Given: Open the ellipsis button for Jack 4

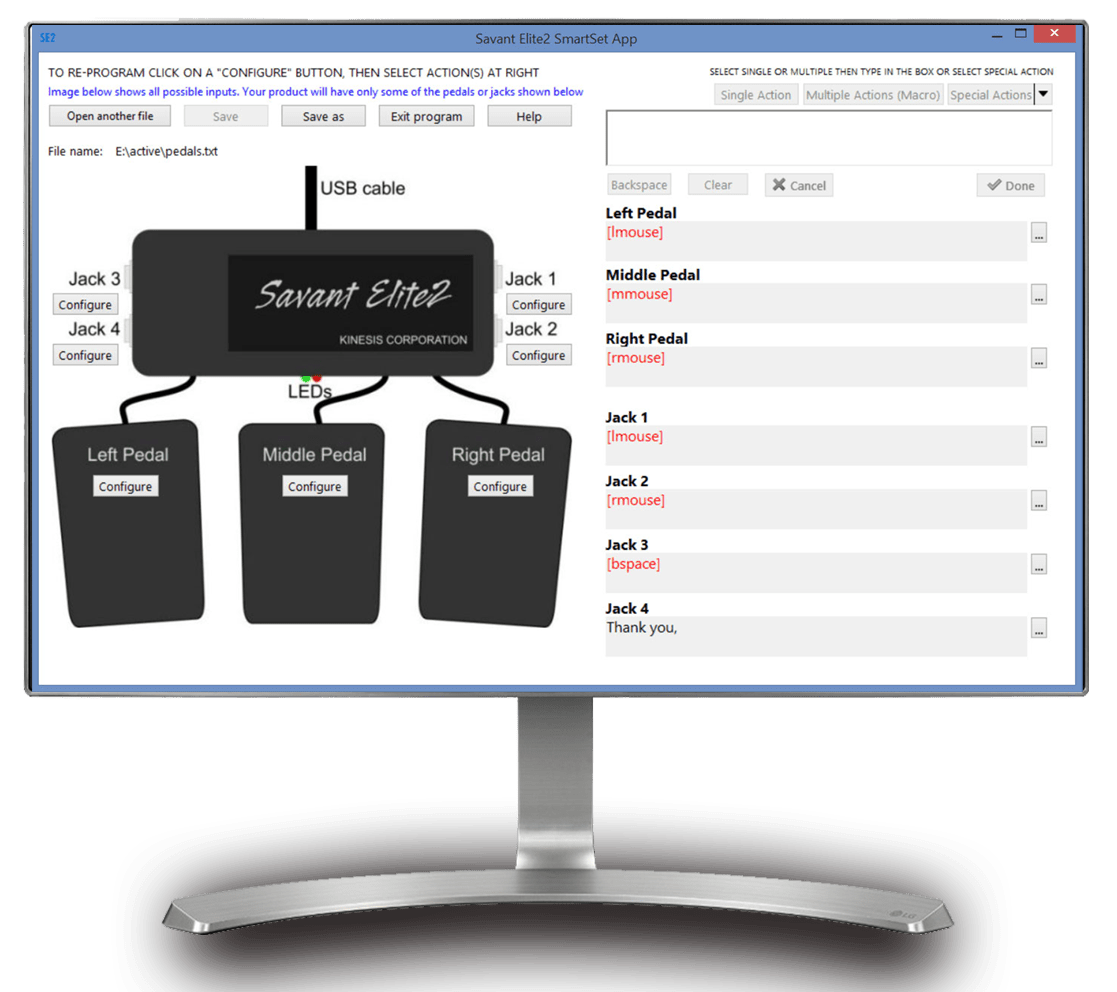Looking at the screenshot, I should pyautogui.click(x=1039, y=628).
